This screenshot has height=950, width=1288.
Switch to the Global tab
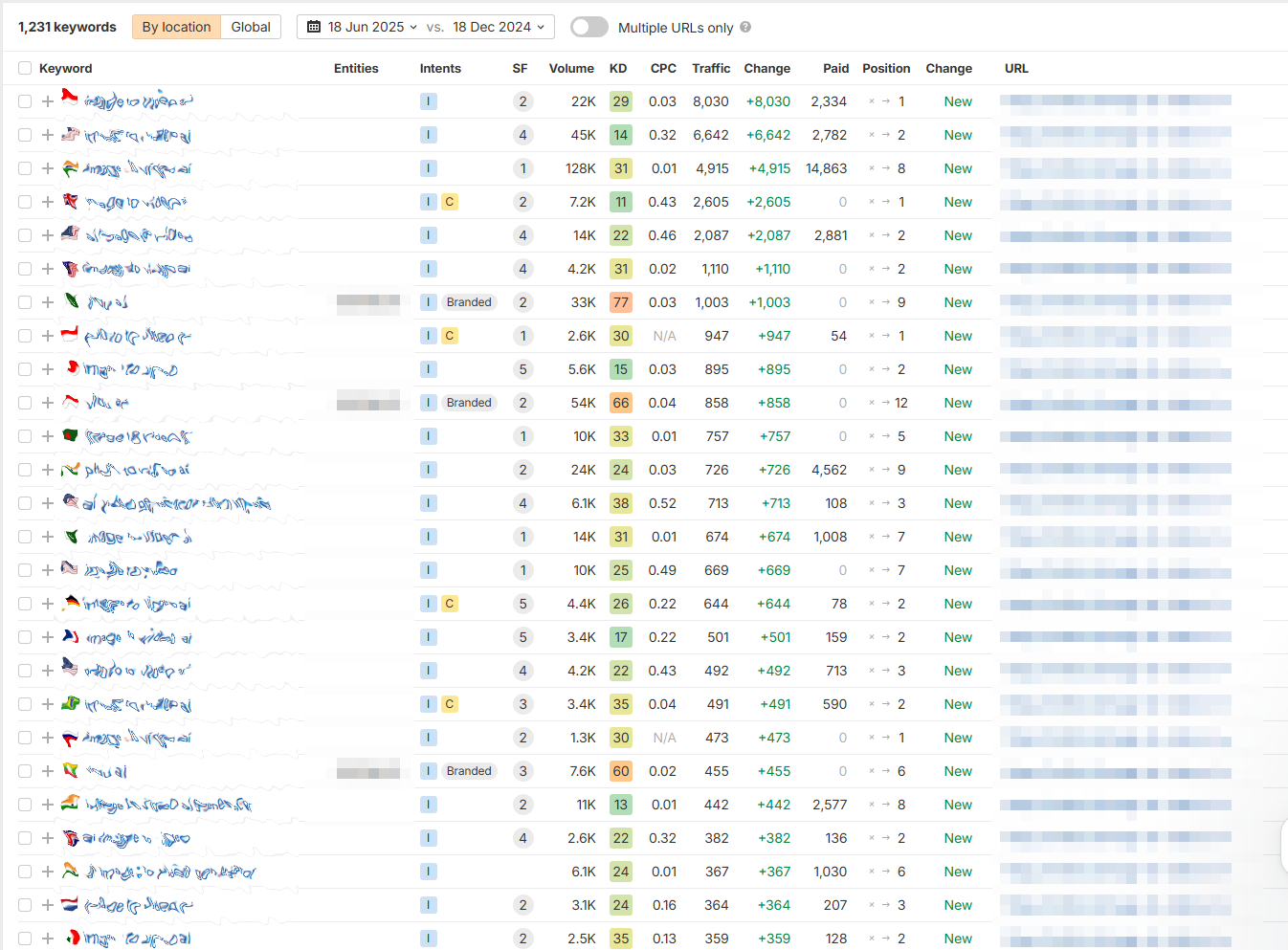click(251, 27)
